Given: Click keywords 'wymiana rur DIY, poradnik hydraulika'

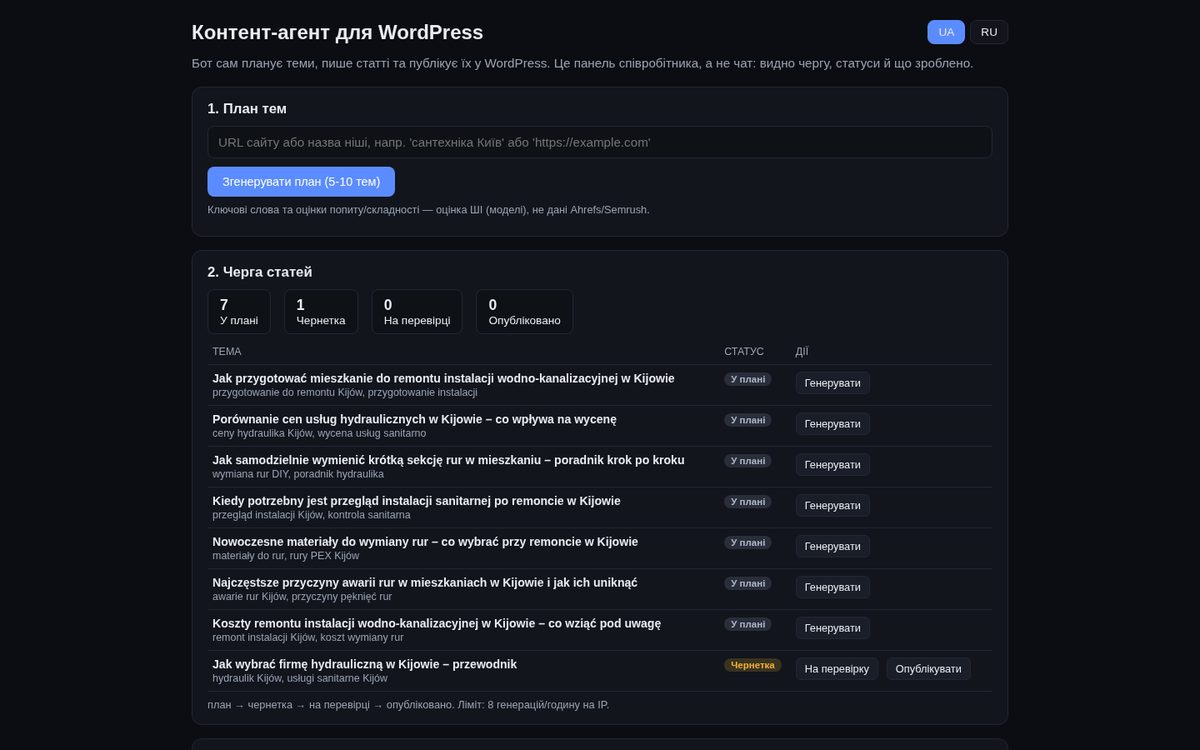Looking at the screenshot, I should [298, 474].
